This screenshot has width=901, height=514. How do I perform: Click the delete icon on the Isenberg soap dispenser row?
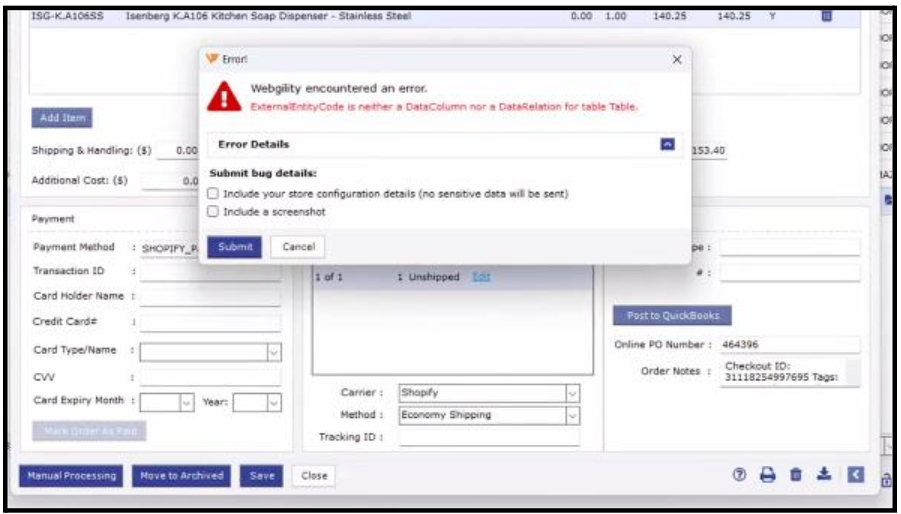(x=826, y=16)
